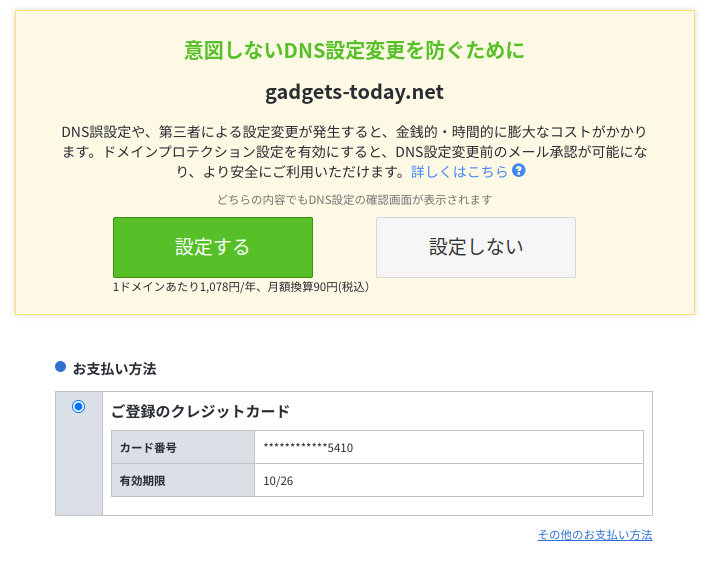Click the green 意図しないDNS設定変更を防ぐために heading
Viewport: 708px width, 563px height.
tap(354, 50)
